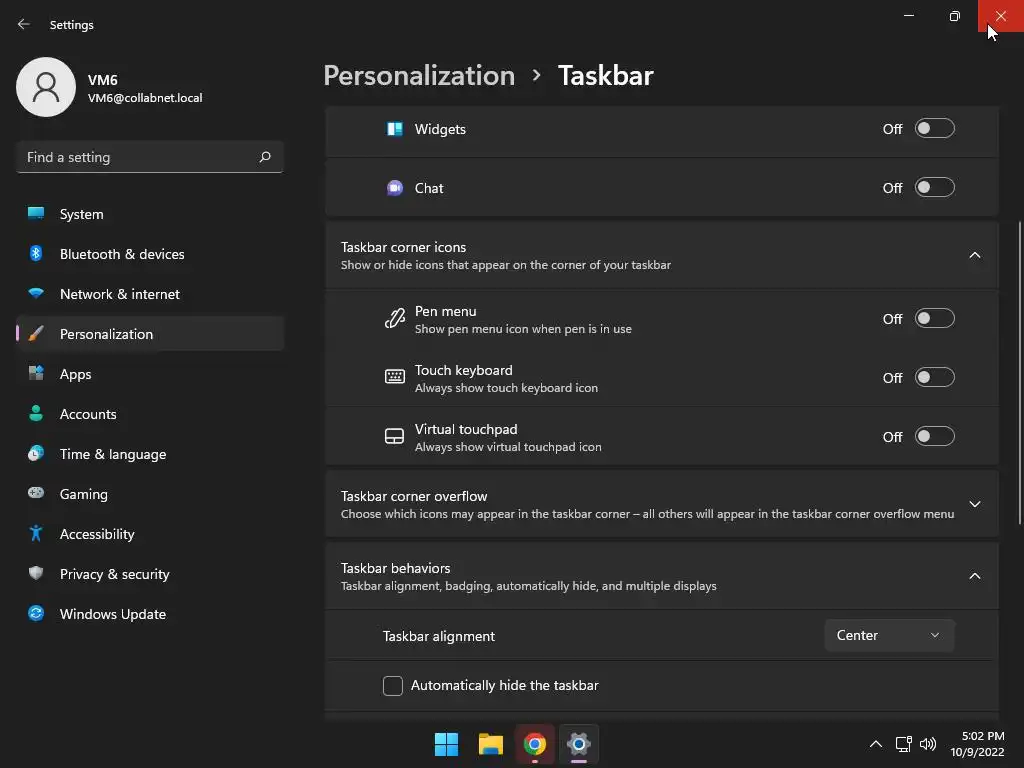The width and height of the screenshot is (1024, 768).
Task: Click the VM6 user profile avatar
Action: pyautogui.click(x=45, y=87)
